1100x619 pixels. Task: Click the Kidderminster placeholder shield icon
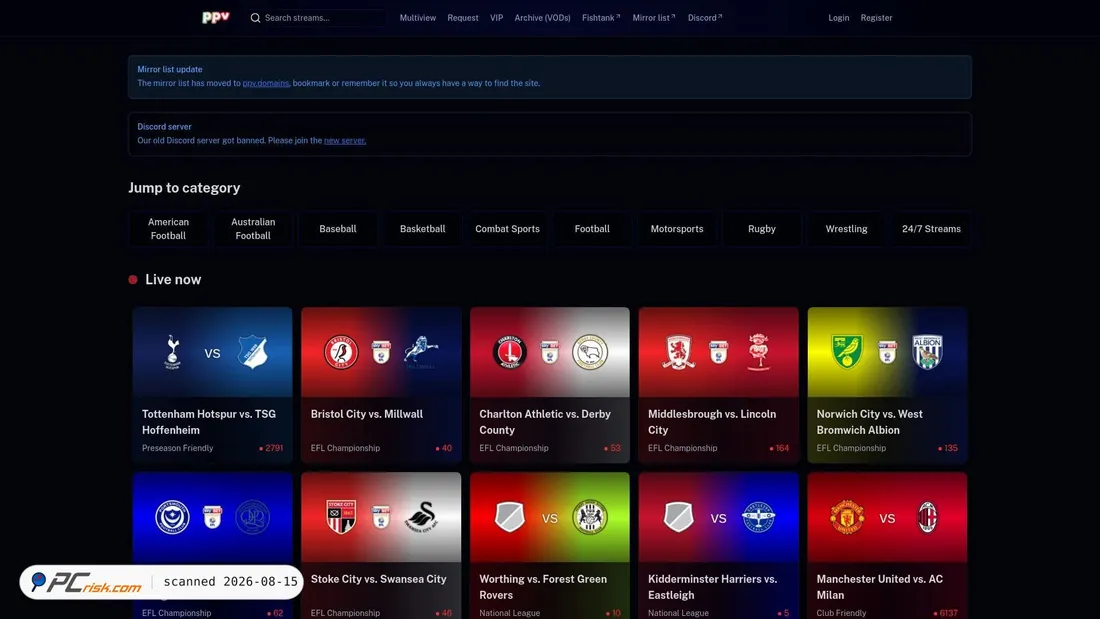678,518
